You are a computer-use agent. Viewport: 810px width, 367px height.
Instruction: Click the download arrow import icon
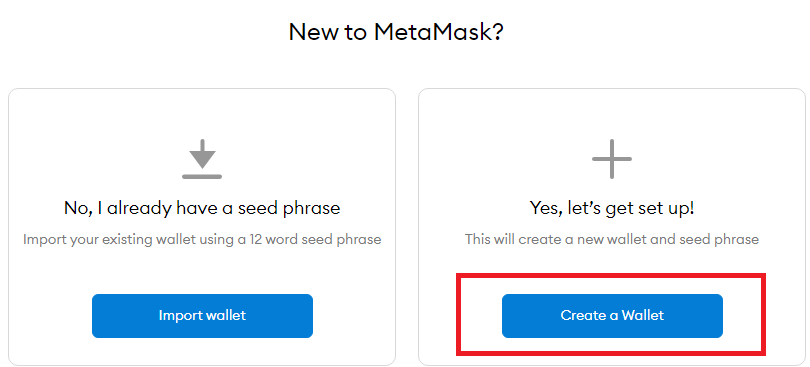202,159
